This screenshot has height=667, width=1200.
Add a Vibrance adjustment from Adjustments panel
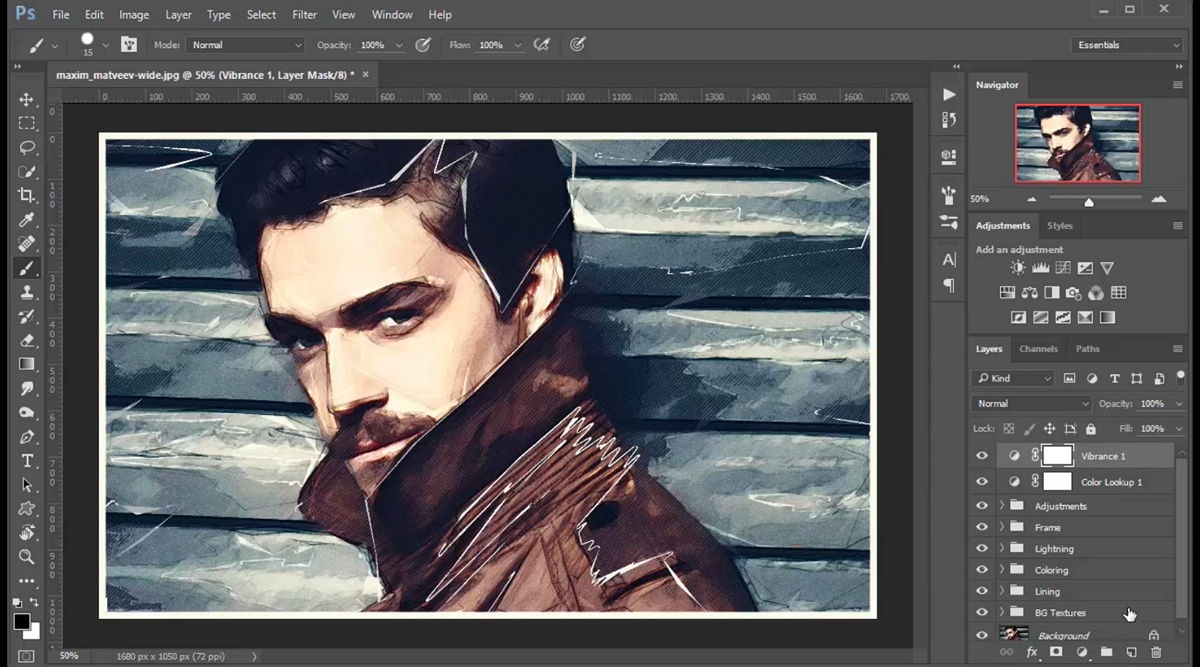click(x=1107, y=268)
